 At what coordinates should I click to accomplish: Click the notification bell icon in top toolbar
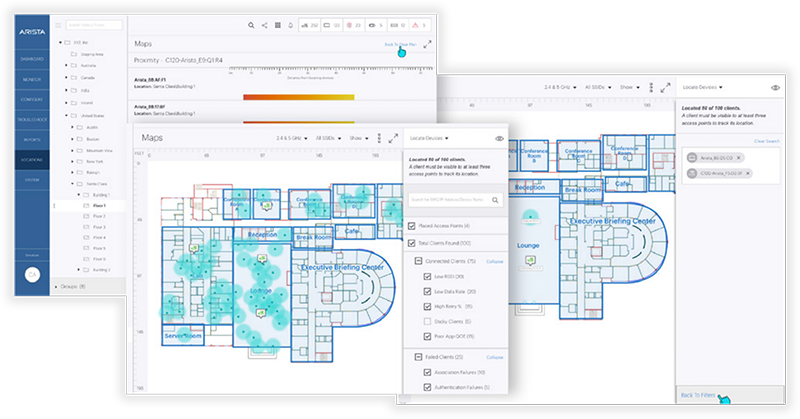290,25
